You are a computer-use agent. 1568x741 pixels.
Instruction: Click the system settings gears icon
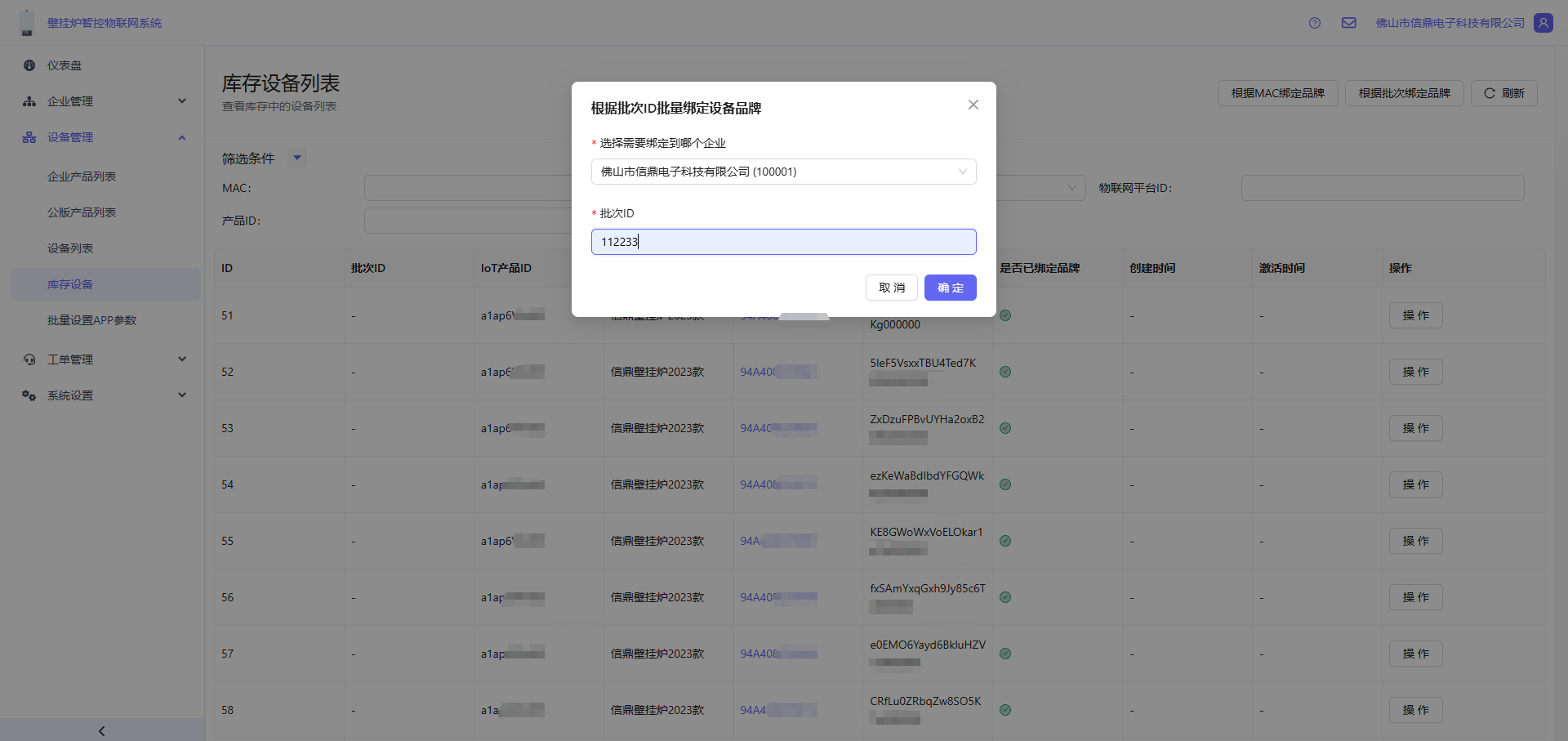[29, 395]
